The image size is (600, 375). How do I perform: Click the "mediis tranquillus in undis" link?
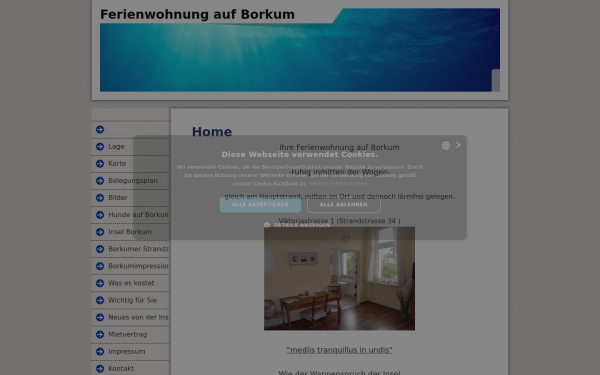[x=339, y=350]
